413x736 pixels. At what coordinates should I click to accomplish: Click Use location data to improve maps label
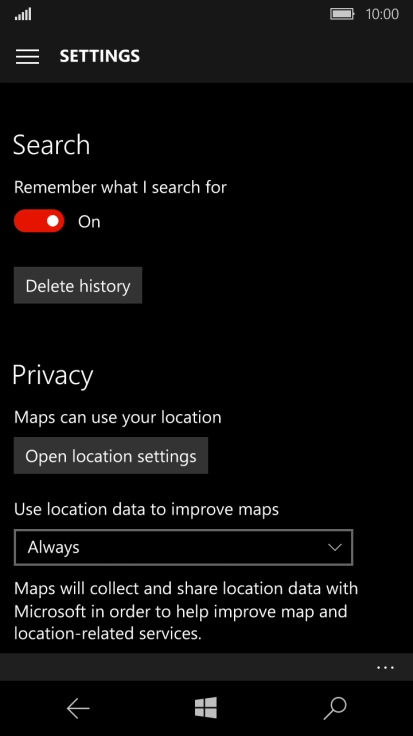146,509
